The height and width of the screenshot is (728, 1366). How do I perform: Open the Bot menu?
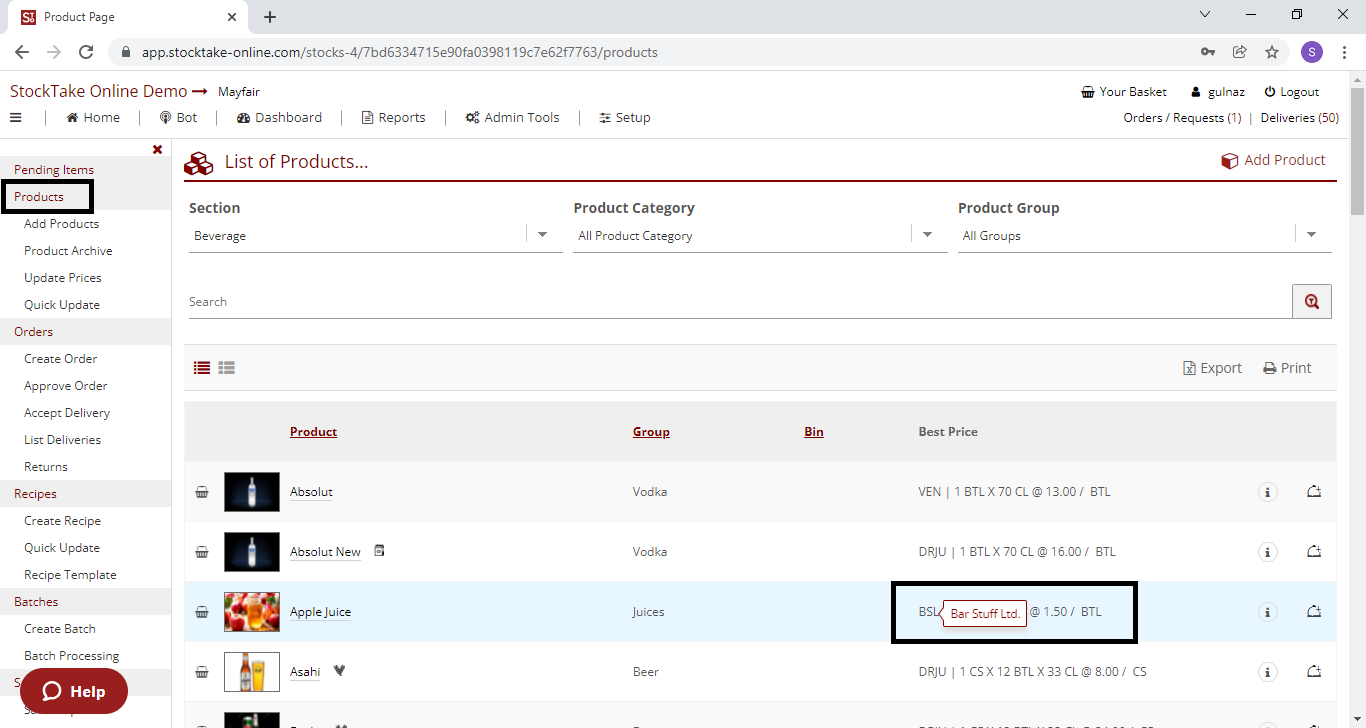click(x=179, y=118)
